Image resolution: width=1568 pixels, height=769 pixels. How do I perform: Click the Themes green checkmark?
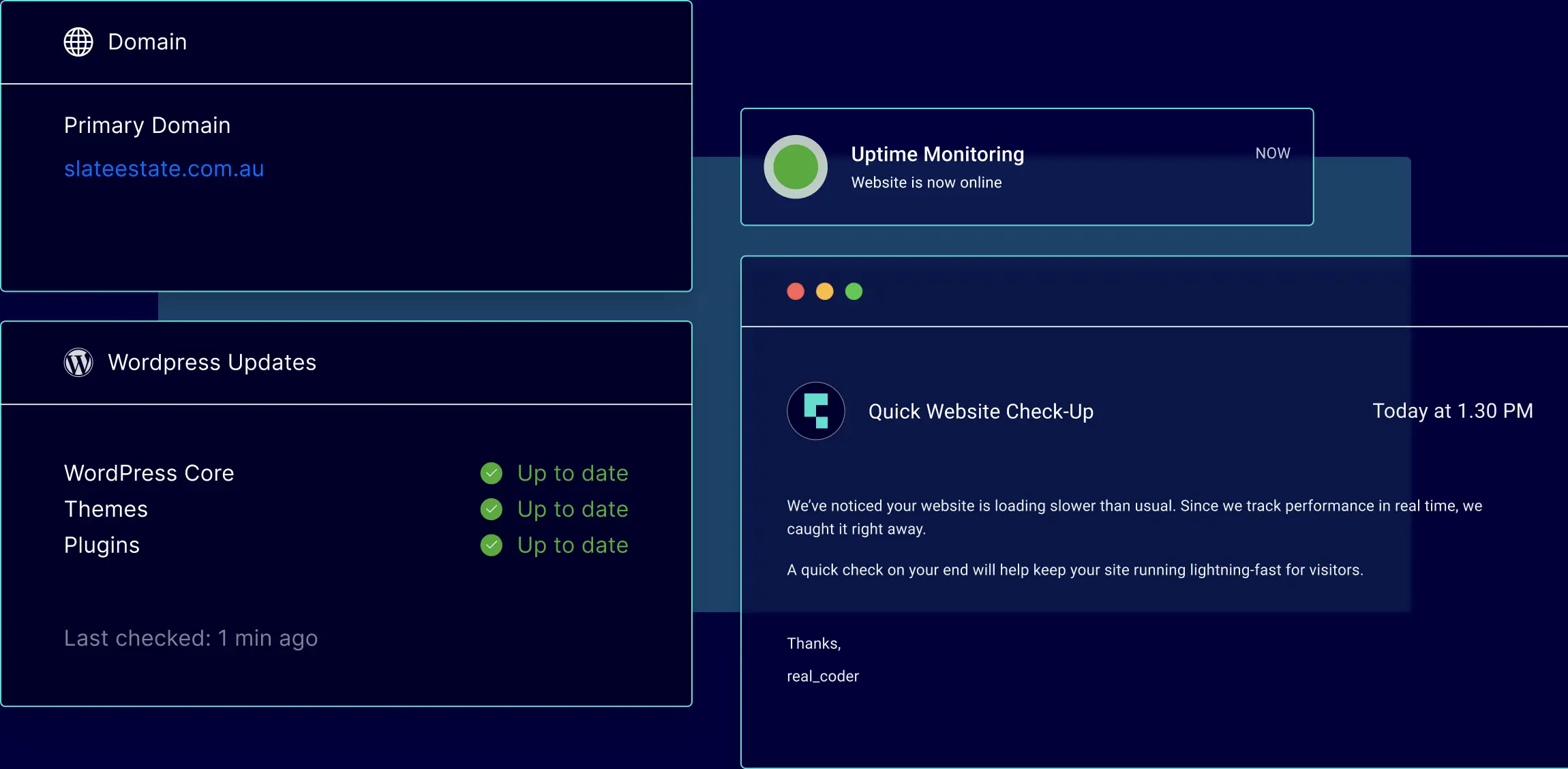click(492, 509)
